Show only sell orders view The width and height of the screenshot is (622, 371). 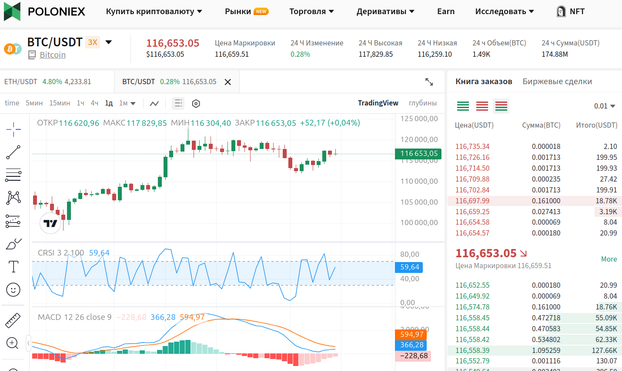click(x=482, y=106)
